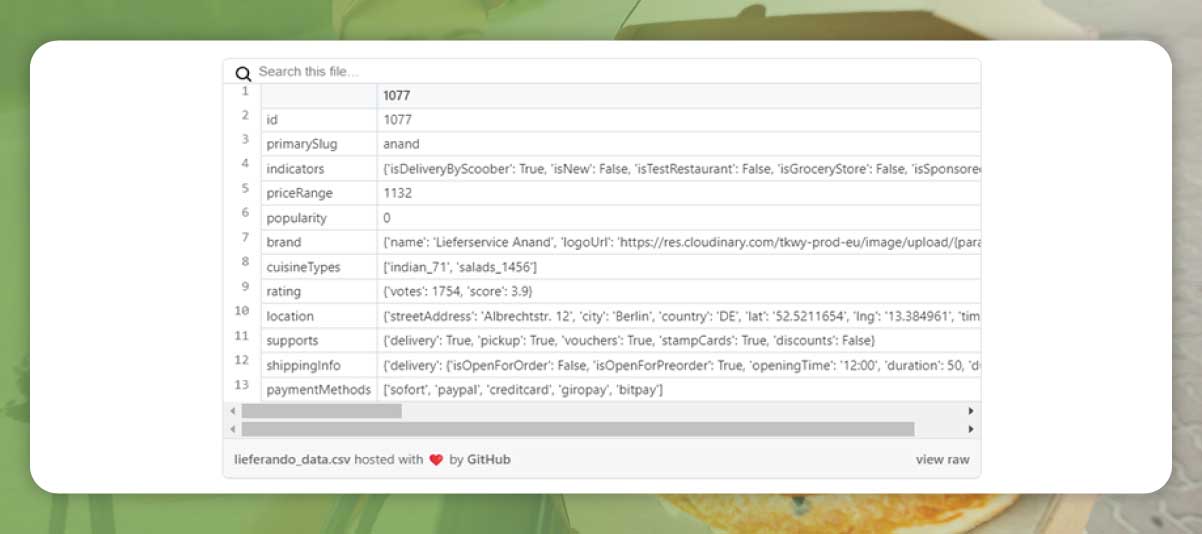Focus the 'Search this file...' field
Screen dimensions: 1202x534
tap(615, 72)
